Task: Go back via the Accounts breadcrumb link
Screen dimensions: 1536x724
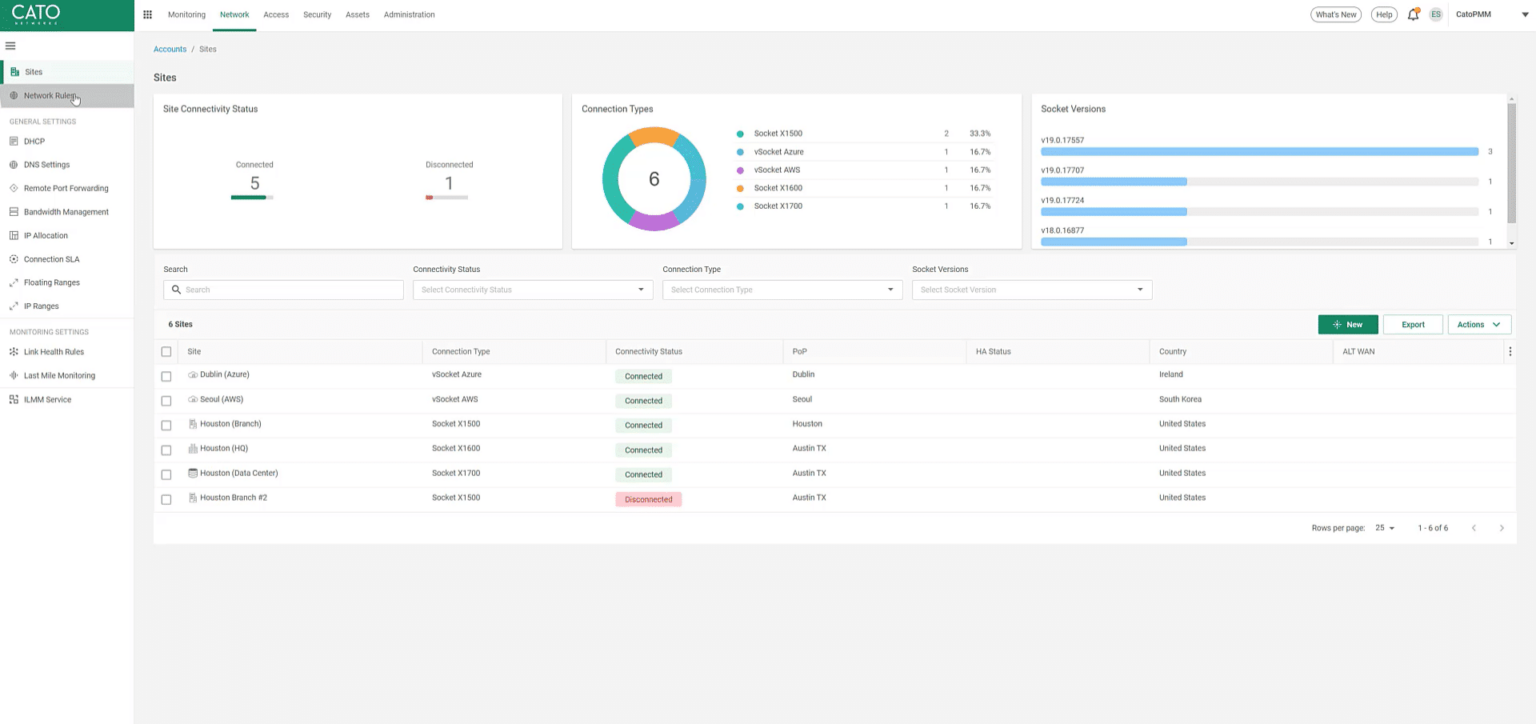Action: [169, 48]
